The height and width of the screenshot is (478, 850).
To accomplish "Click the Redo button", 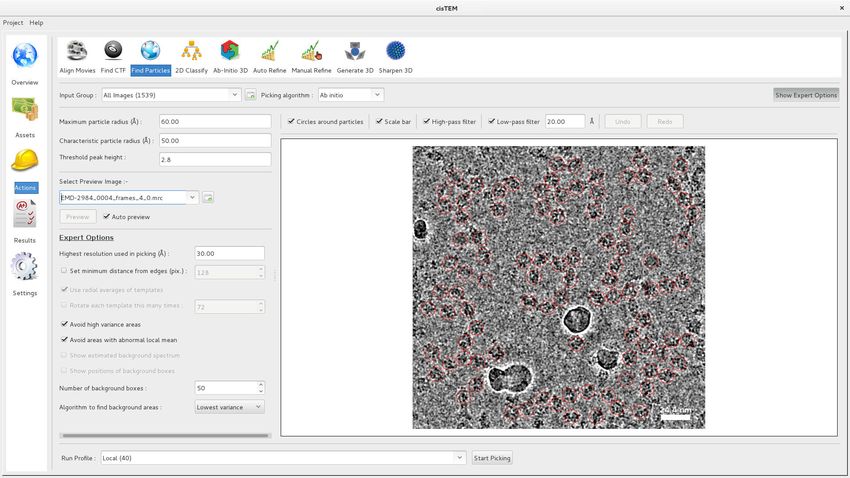I will tap(665, 121).
